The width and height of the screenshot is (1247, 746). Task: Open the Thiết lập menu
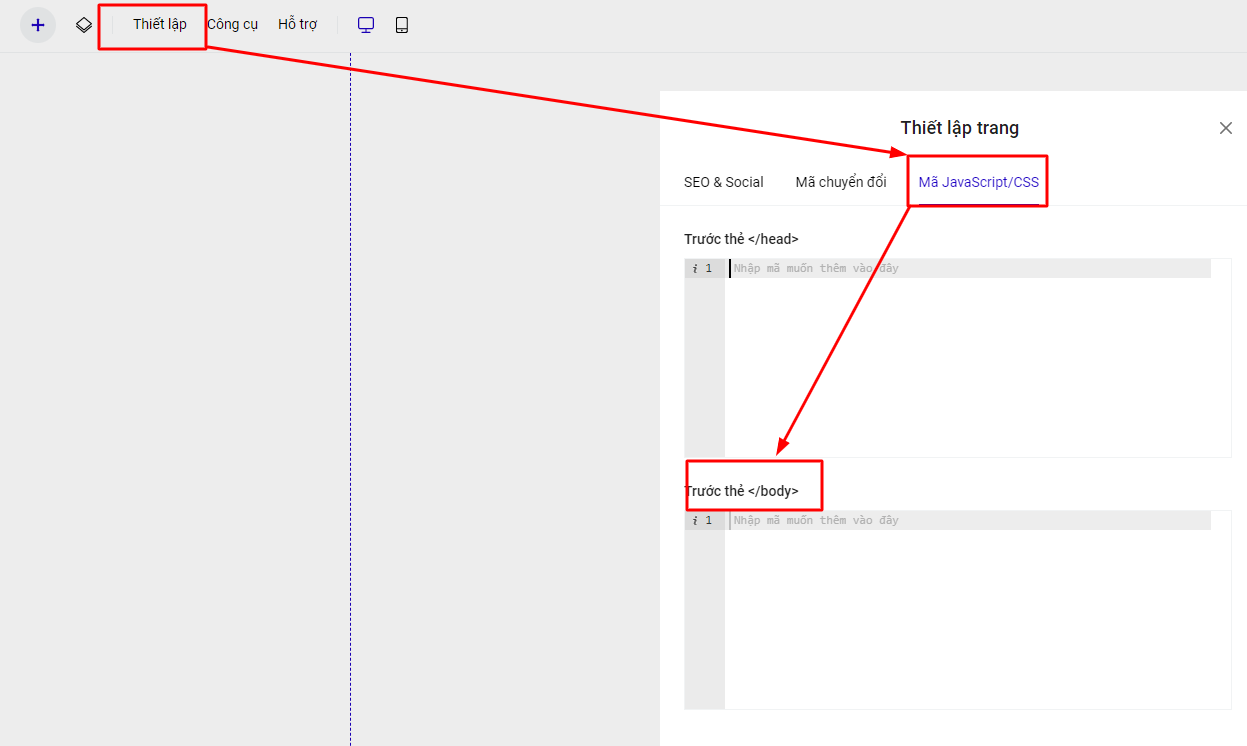(x=159, y=24)
